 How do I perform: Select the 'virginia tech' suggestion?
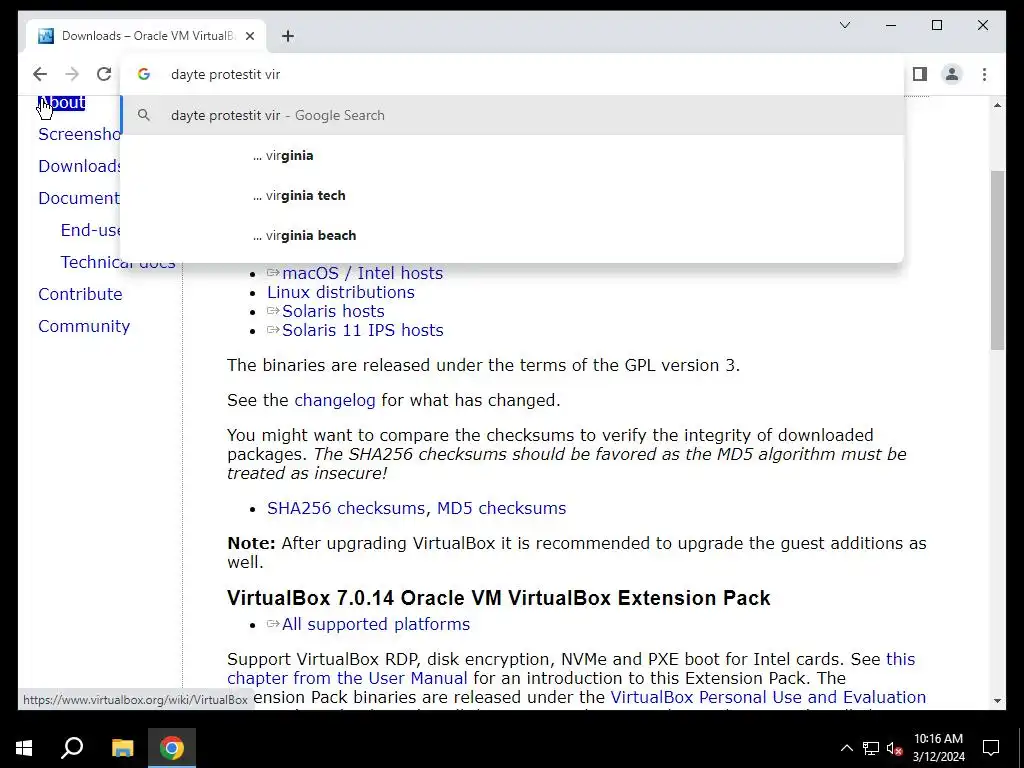[x=513, y=195]
